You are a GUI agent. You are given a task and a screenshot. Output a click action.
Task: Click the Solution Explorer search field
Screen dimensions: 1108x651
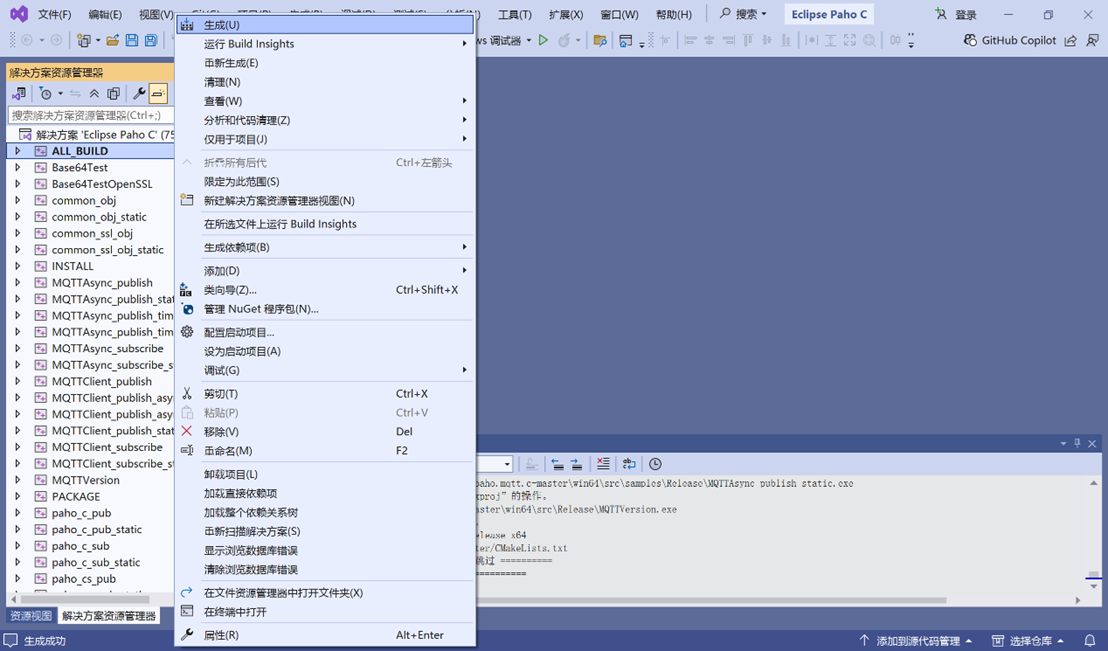(x=90, y=115)
